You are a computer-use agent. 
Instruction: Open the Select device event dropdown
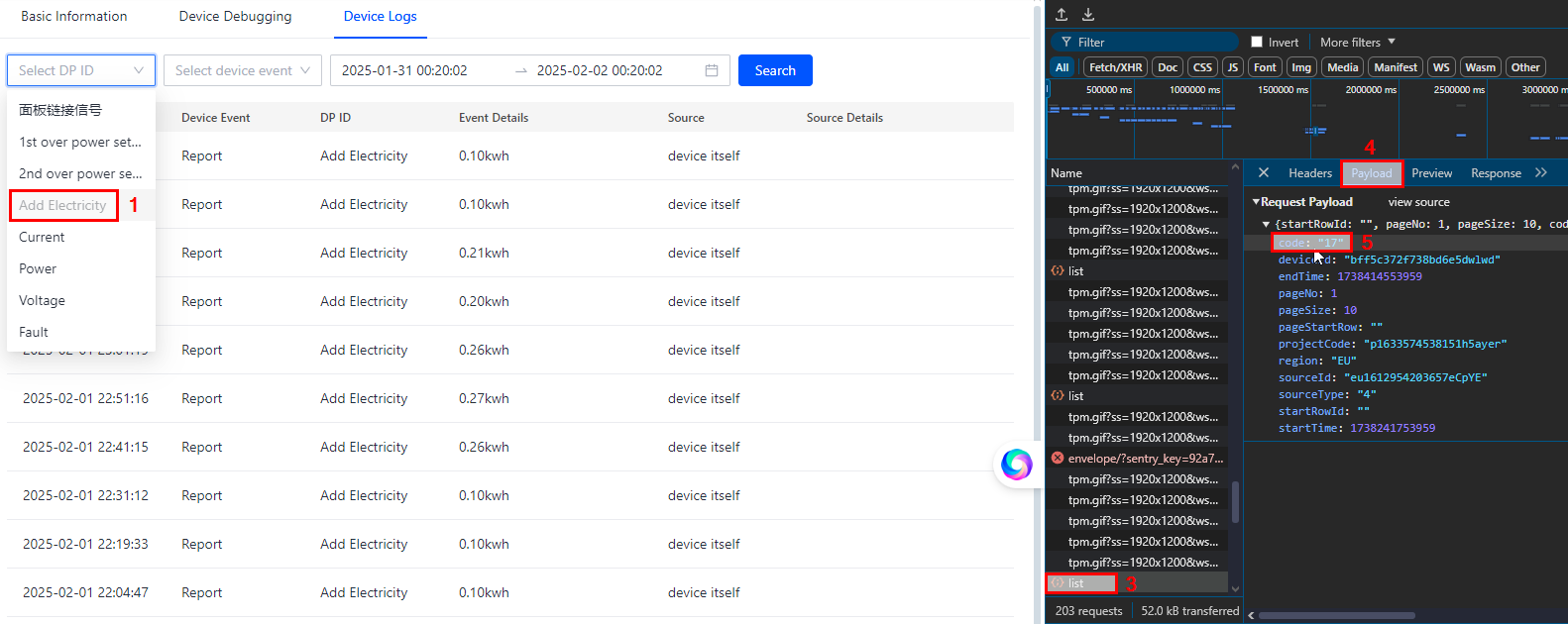click(x=243, y=70)
